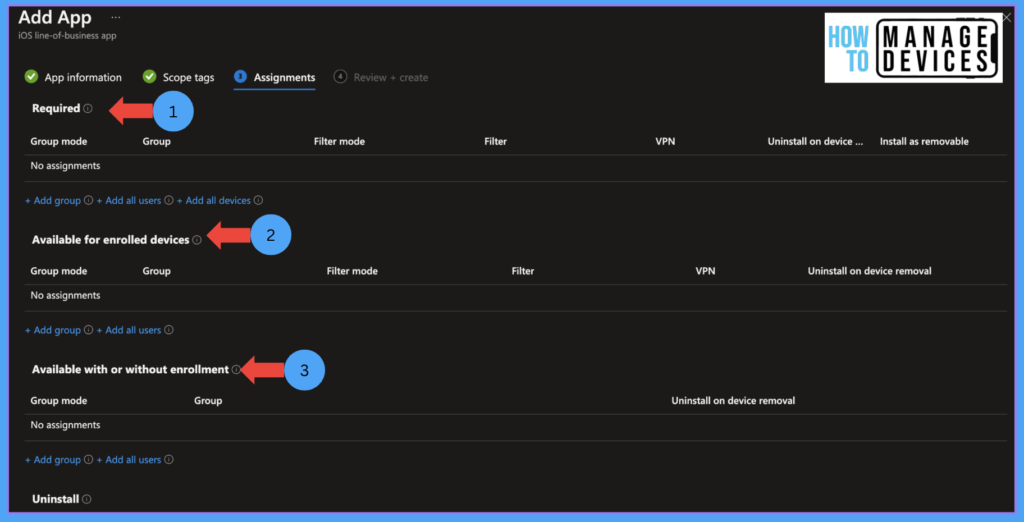The image size is (1024, 522).
Task: Click info icon after Add group under enrolled devices
Action: point(89,330)
